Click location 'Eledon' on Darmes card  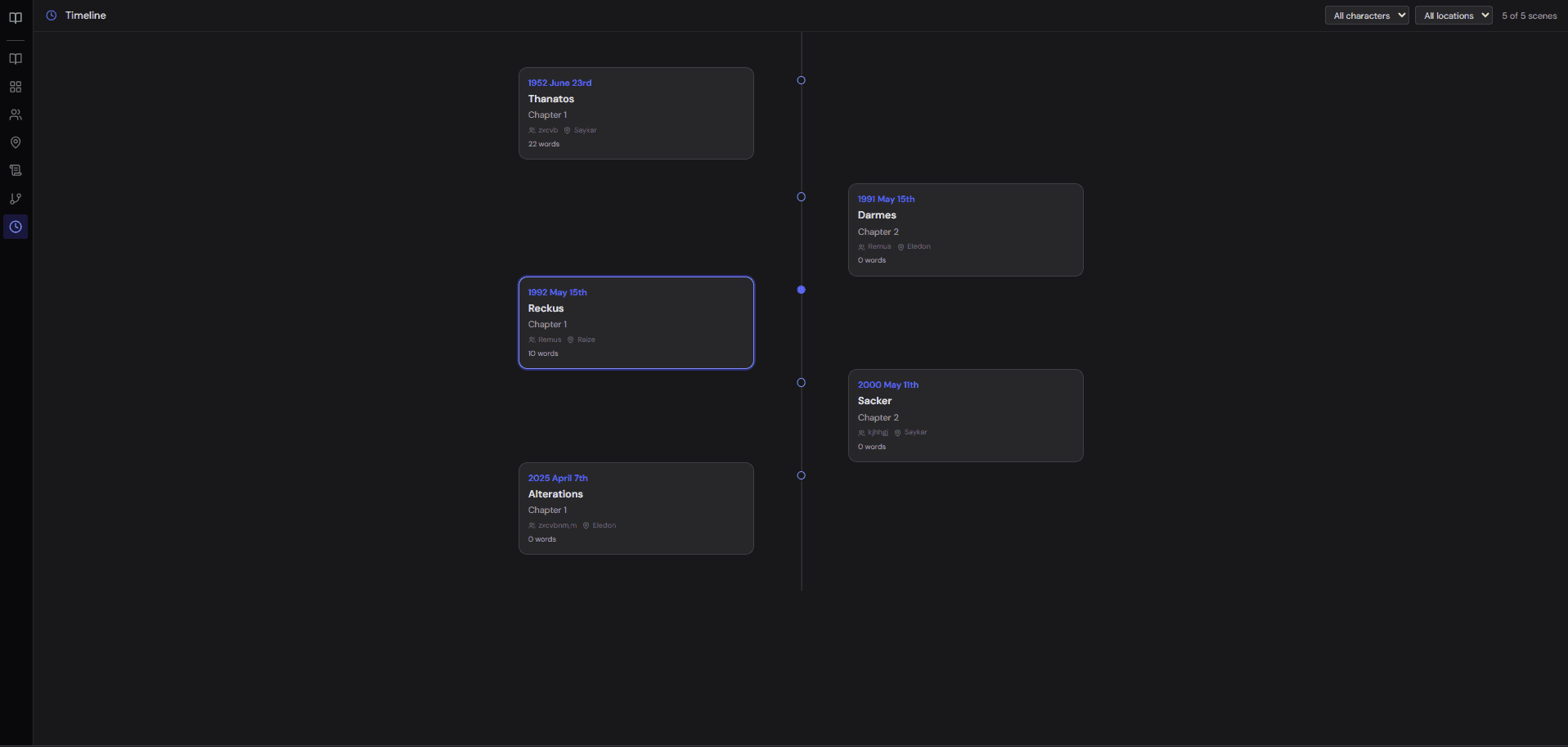click(919, 246)
